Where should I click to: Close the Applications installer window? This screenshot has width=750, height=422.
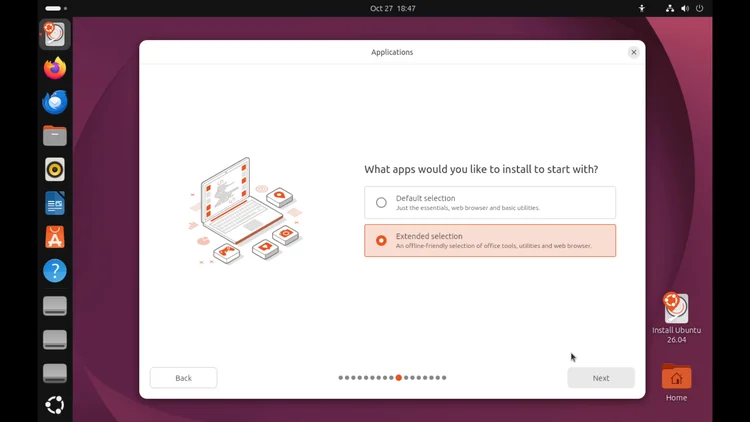(x=633, y=52)
